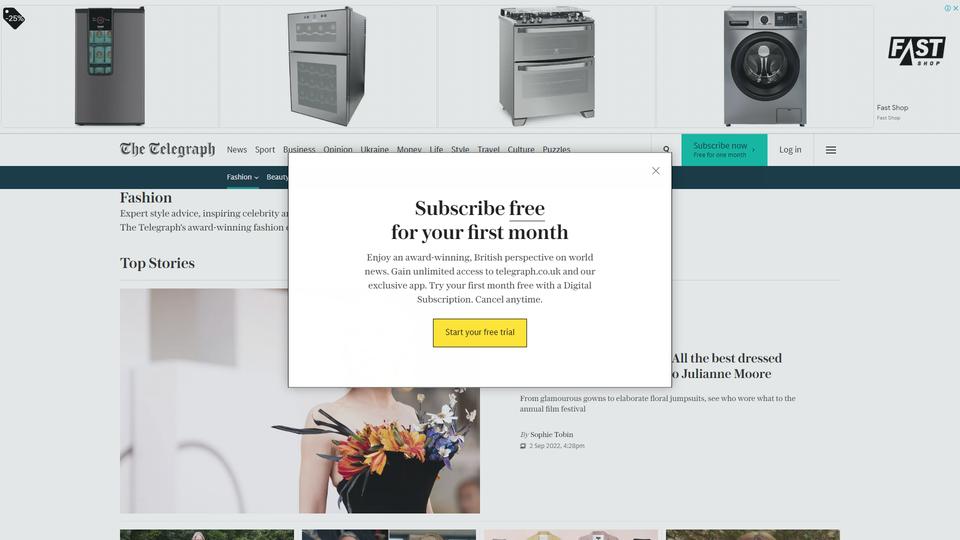
Task: Expand the Fashion dropdown in the sub-navigation
Action: point(242,177)
